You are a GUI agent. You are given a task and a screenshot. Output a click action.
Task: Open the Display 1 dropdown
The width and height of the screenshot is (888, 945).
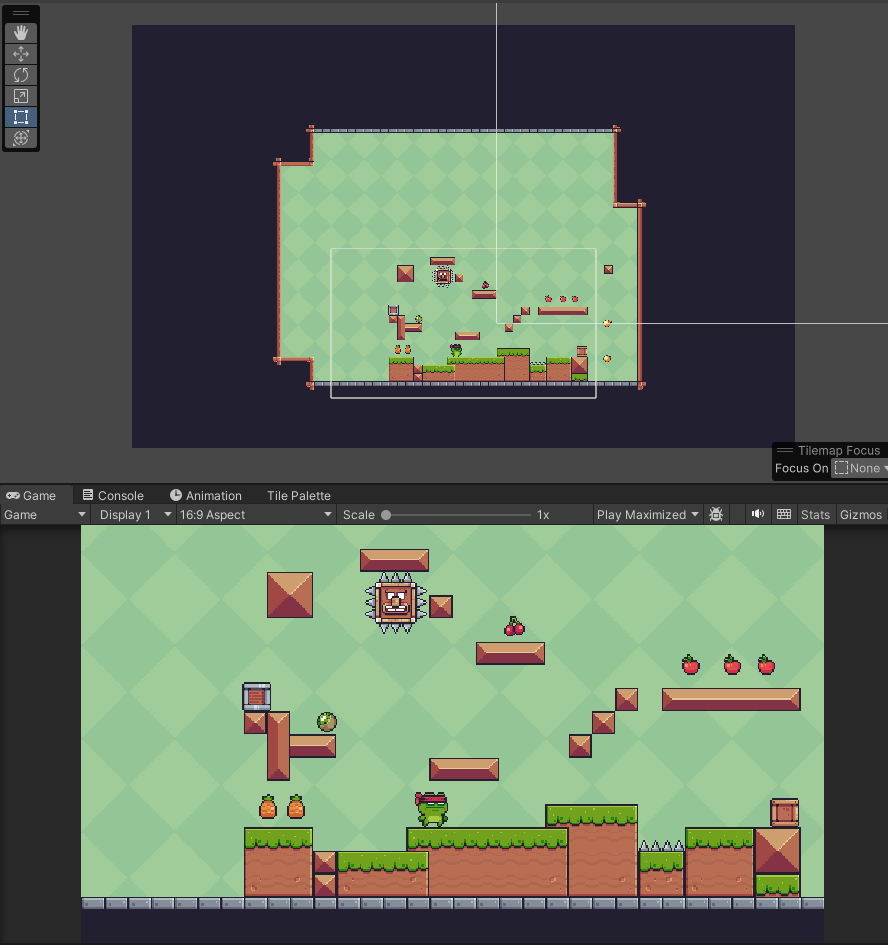(134, 515)
